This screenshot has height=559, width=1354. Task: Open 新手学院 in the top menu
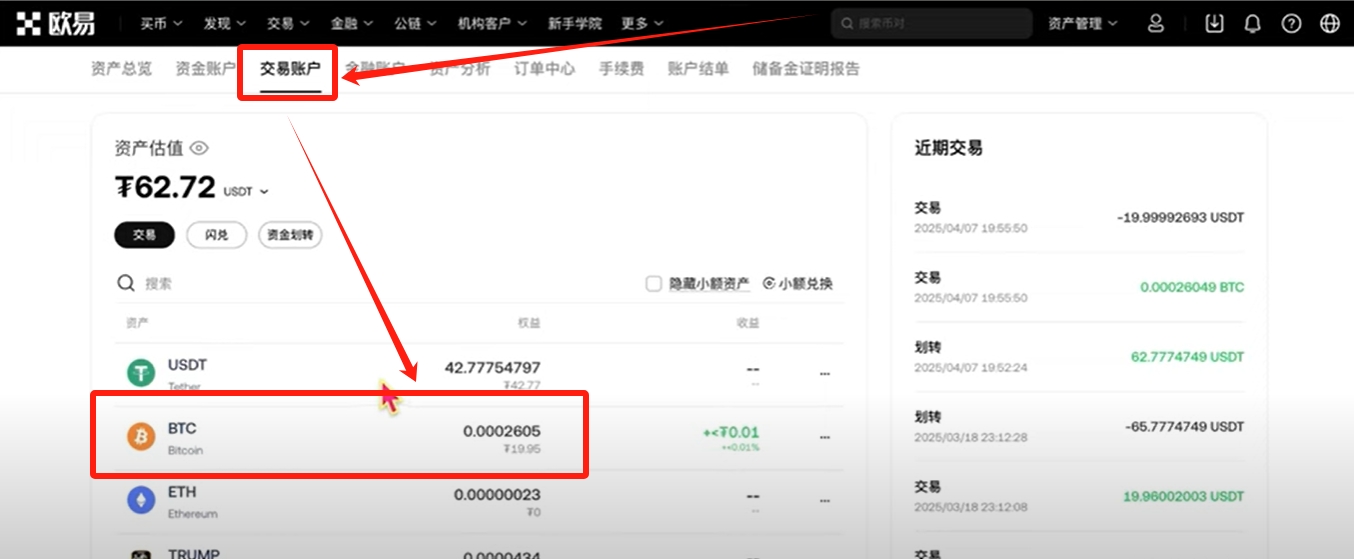click(x=575, y=23)
